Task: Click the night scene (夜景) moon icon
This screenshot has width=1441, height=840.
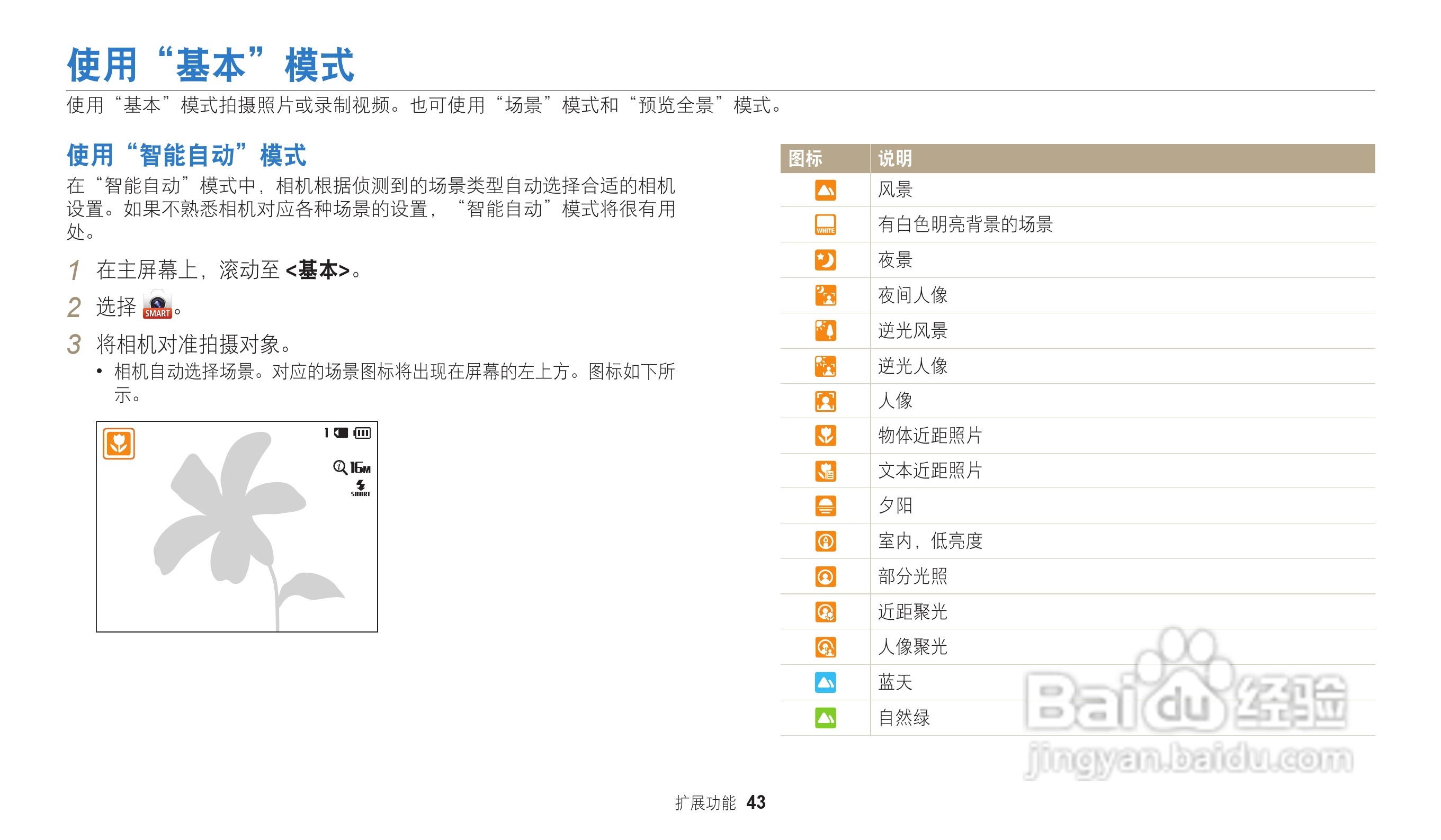Action: coord(825,260)
